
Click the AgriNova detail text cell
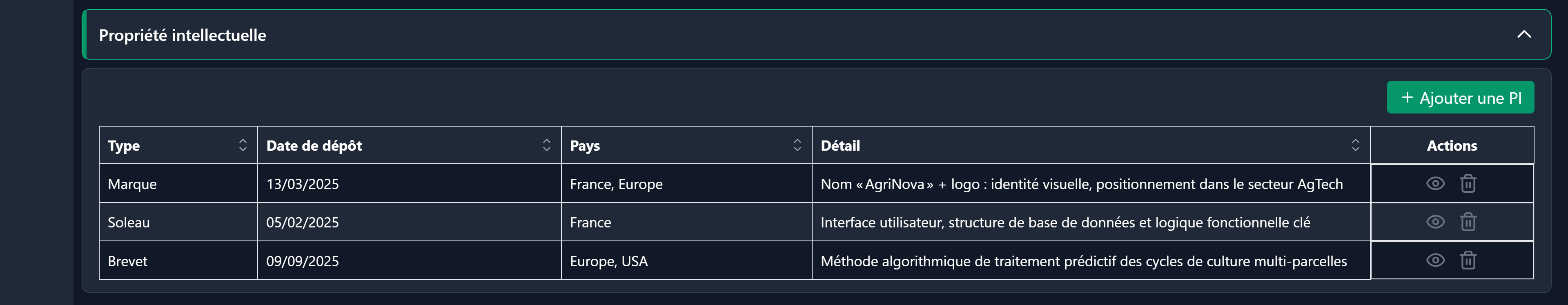[x=1081, y=184]
